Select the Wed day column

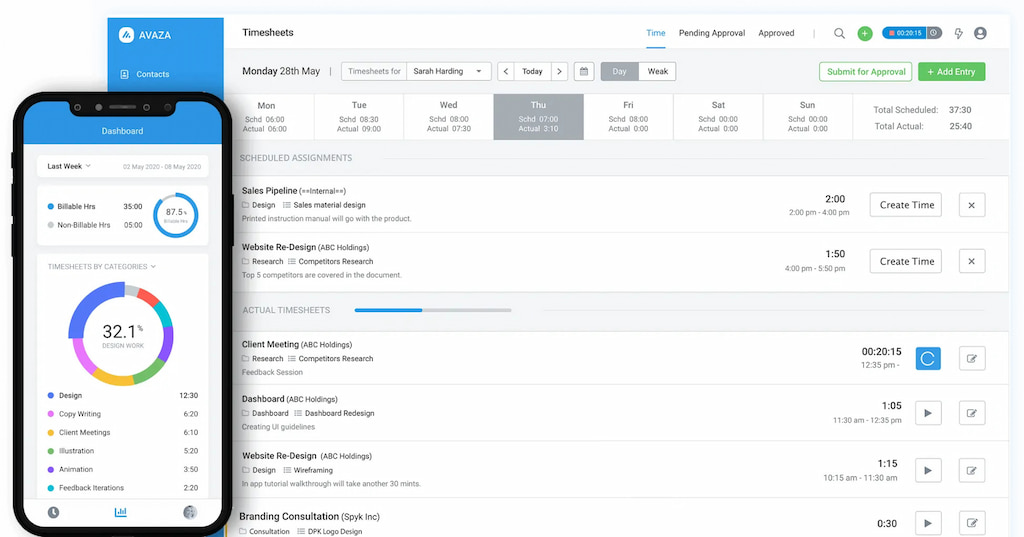(449, 116)
